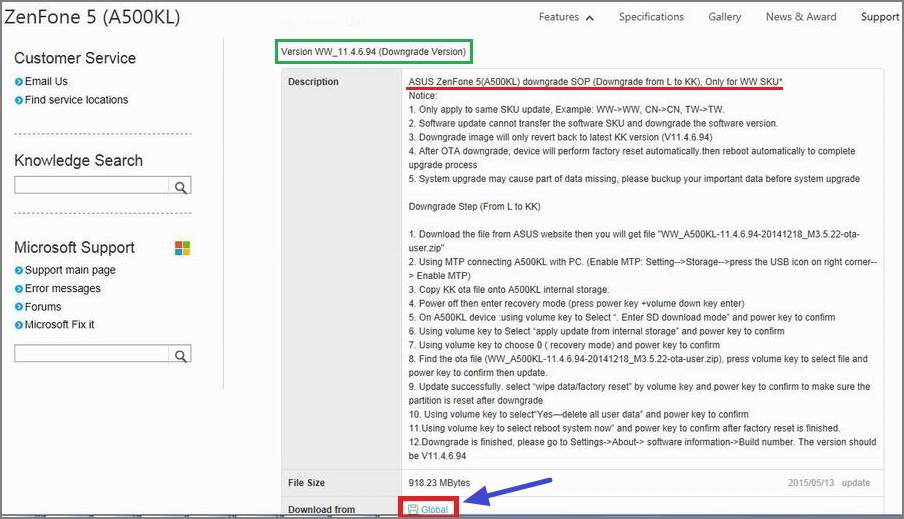
Task: Visit the Error messages link
Action: [63, 289]
